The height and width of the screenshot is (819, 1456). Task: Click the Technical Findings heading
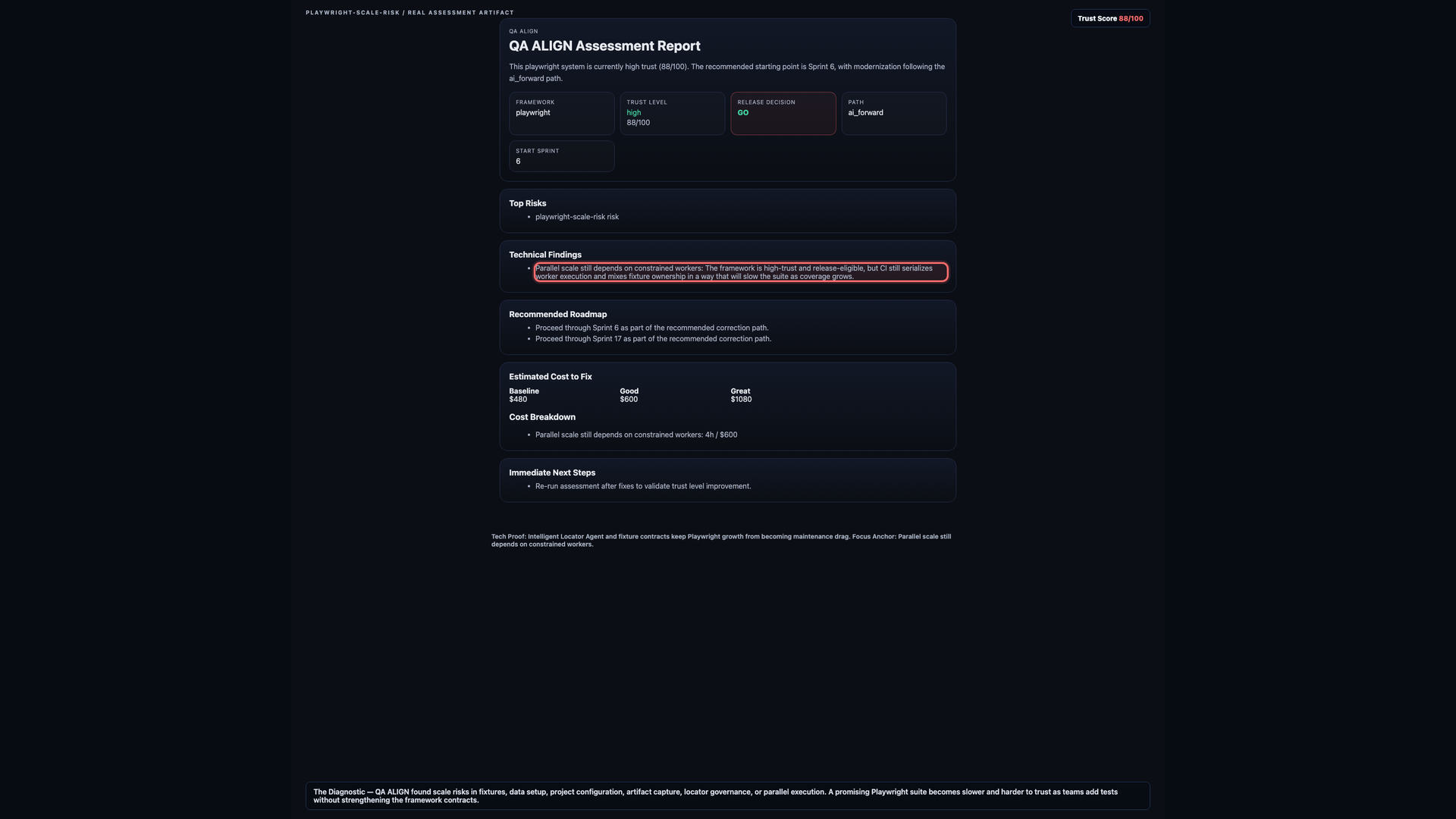[x=544, y=255]
